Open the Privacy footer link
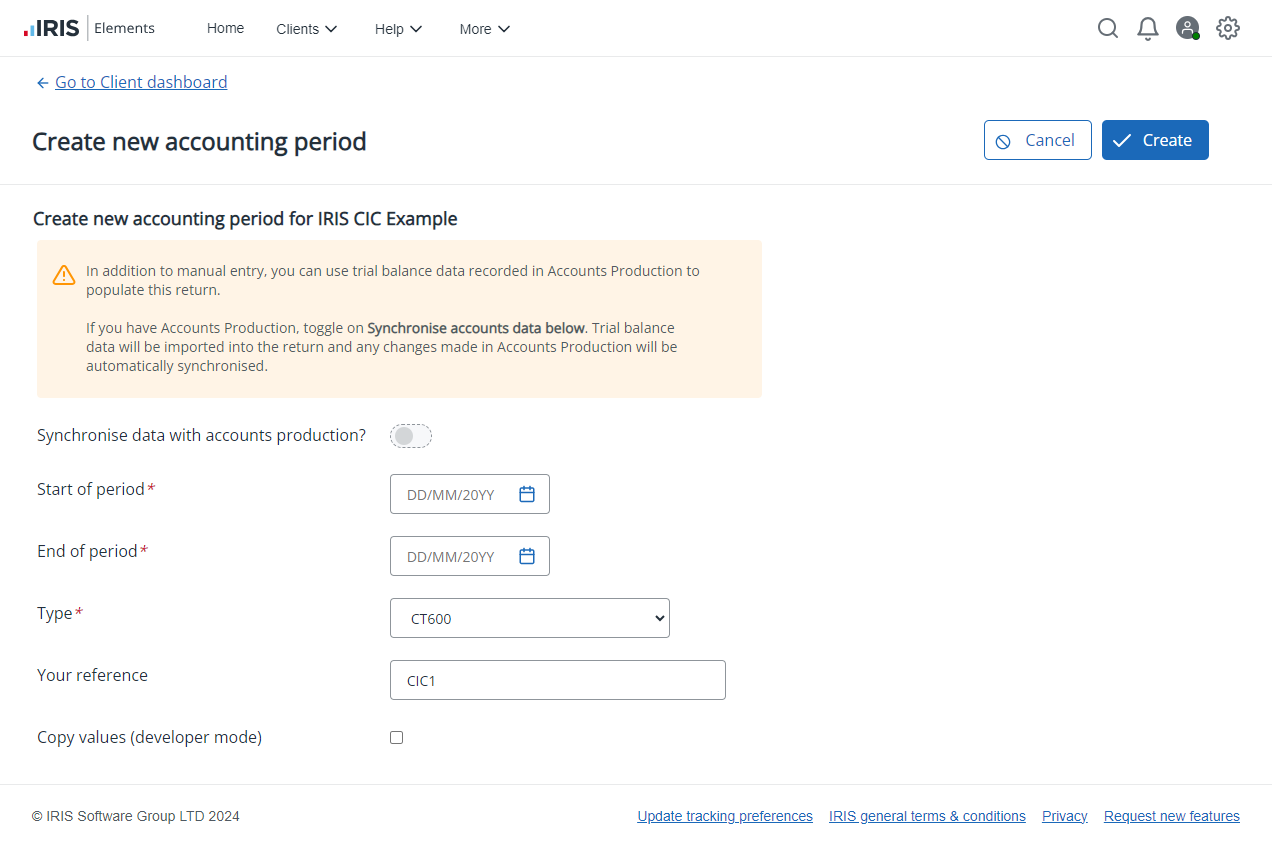The height and width of the screenshot is (848, 1272). [x=1064, y=816]
